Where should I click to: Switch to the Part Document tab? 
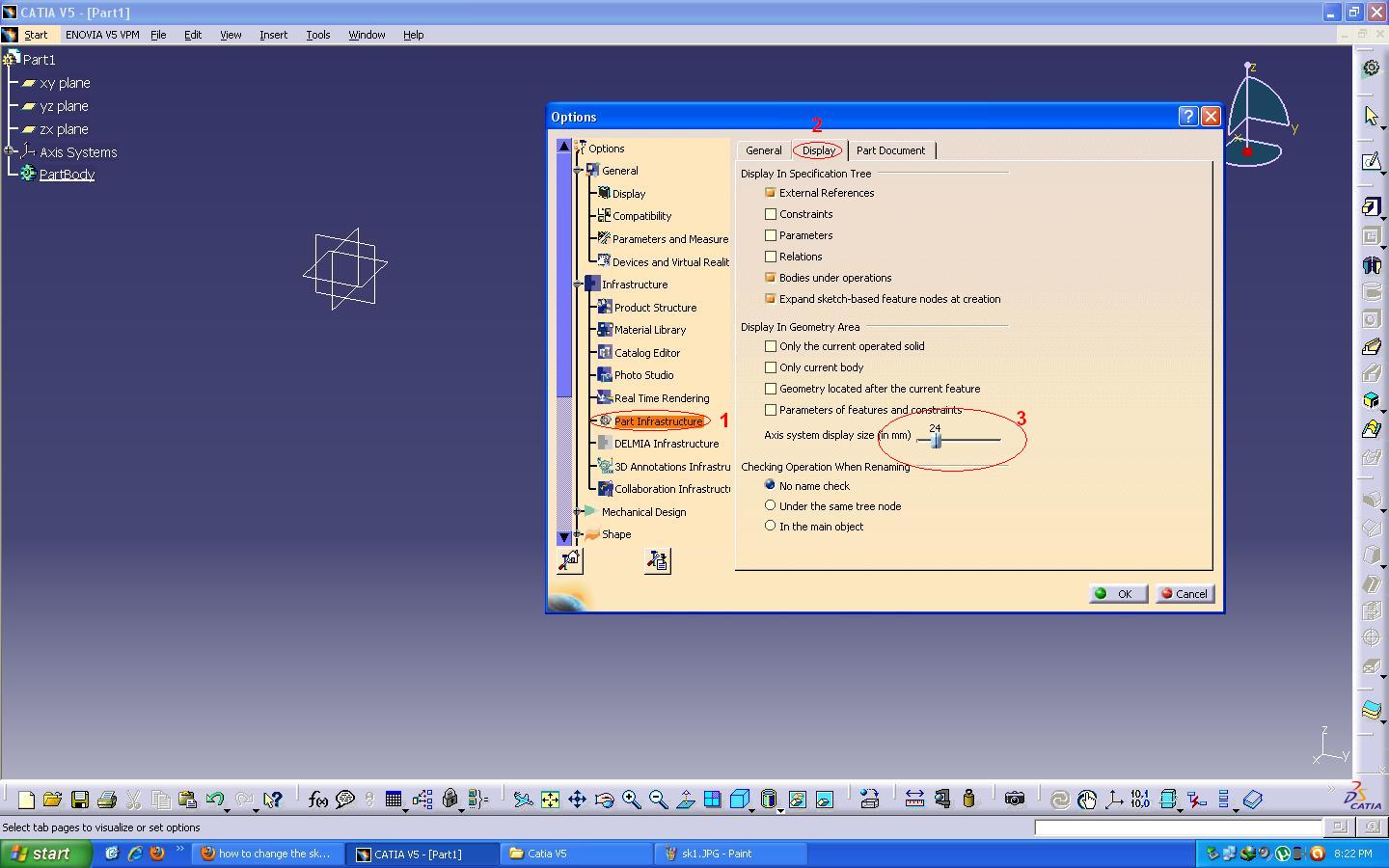[890, 150]
